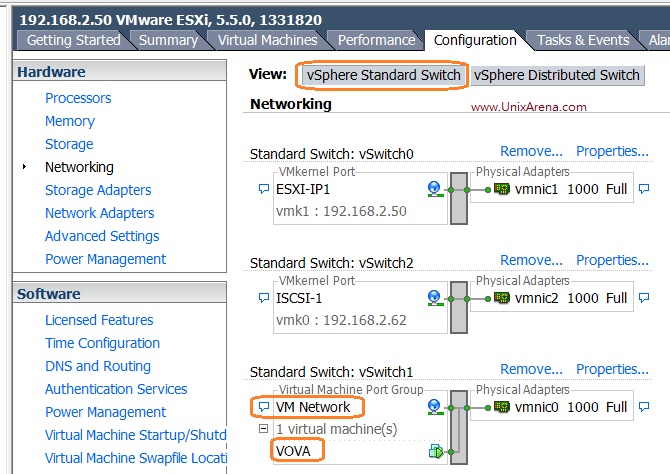The image size is (670, 474).
Task: Click the Software panel header
Action: pyautogui.click(x=120, y=293)
